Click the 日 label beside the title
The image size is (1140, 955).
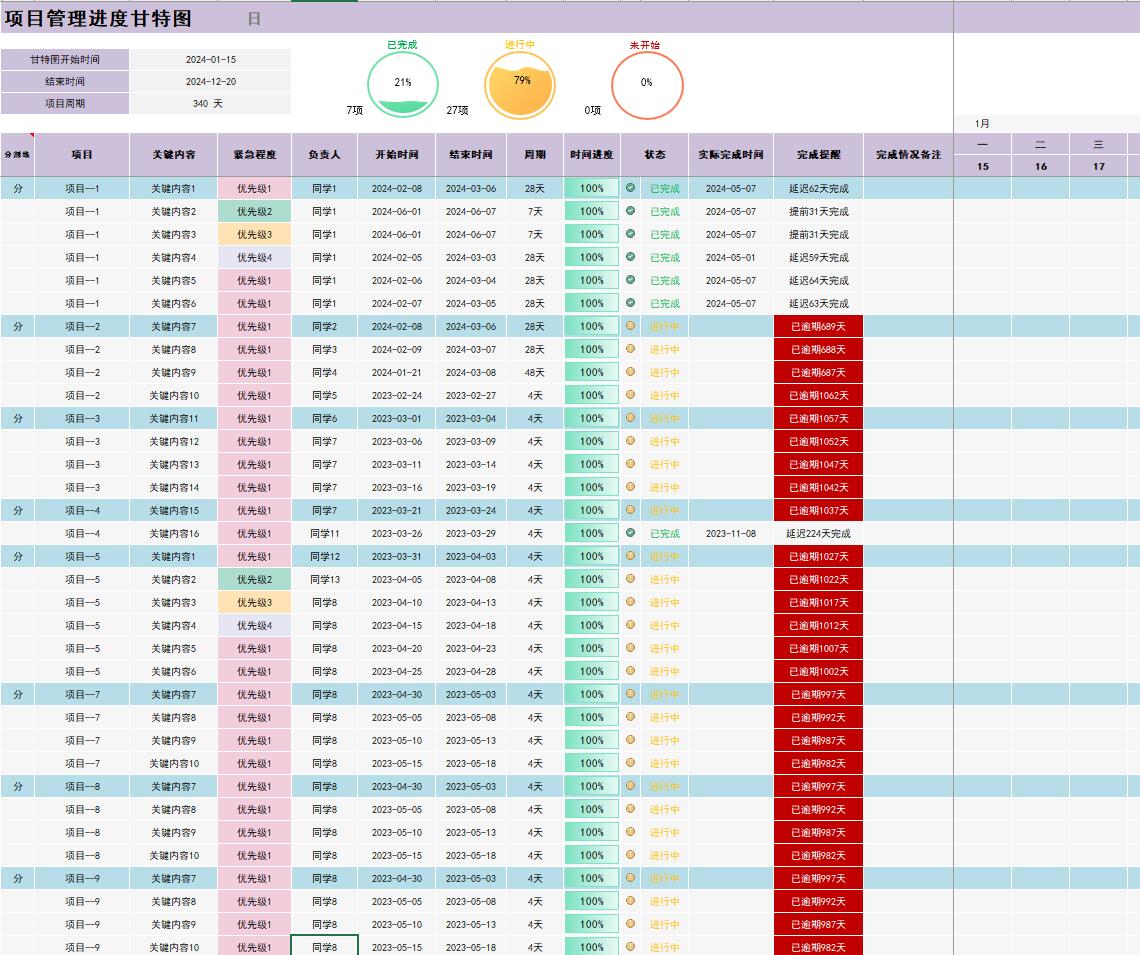tap(254, 19)
